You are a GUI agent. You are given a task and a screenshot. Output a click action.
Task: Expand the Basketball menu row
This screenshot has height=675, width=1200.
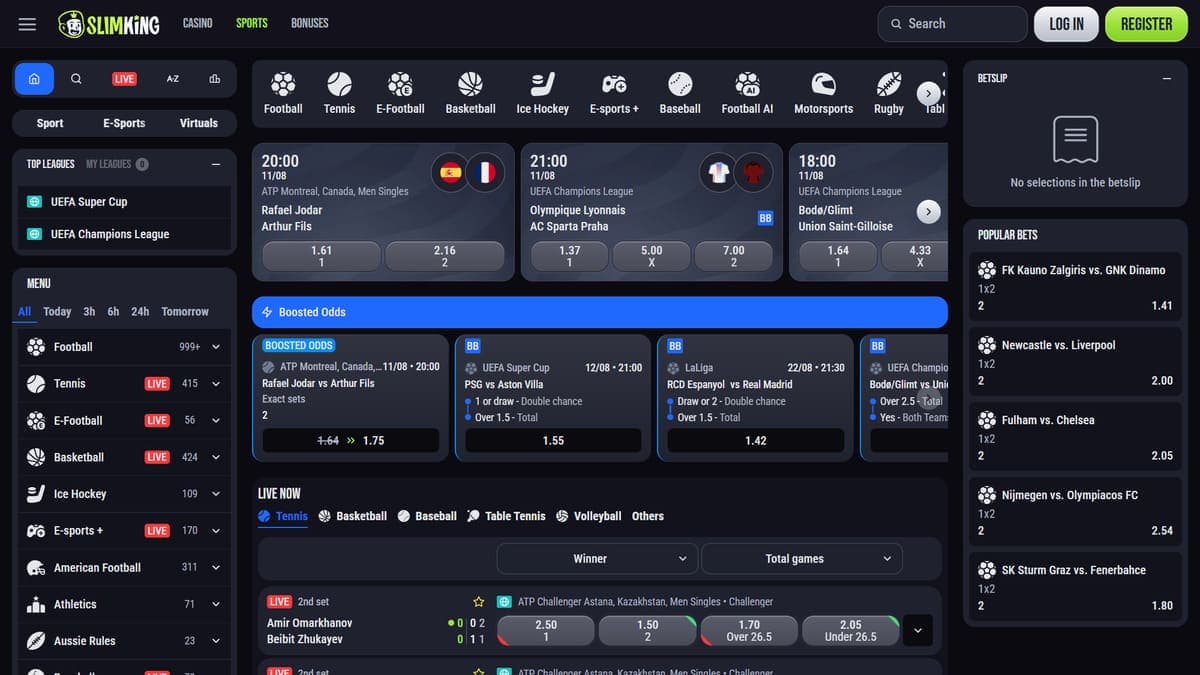124,457
